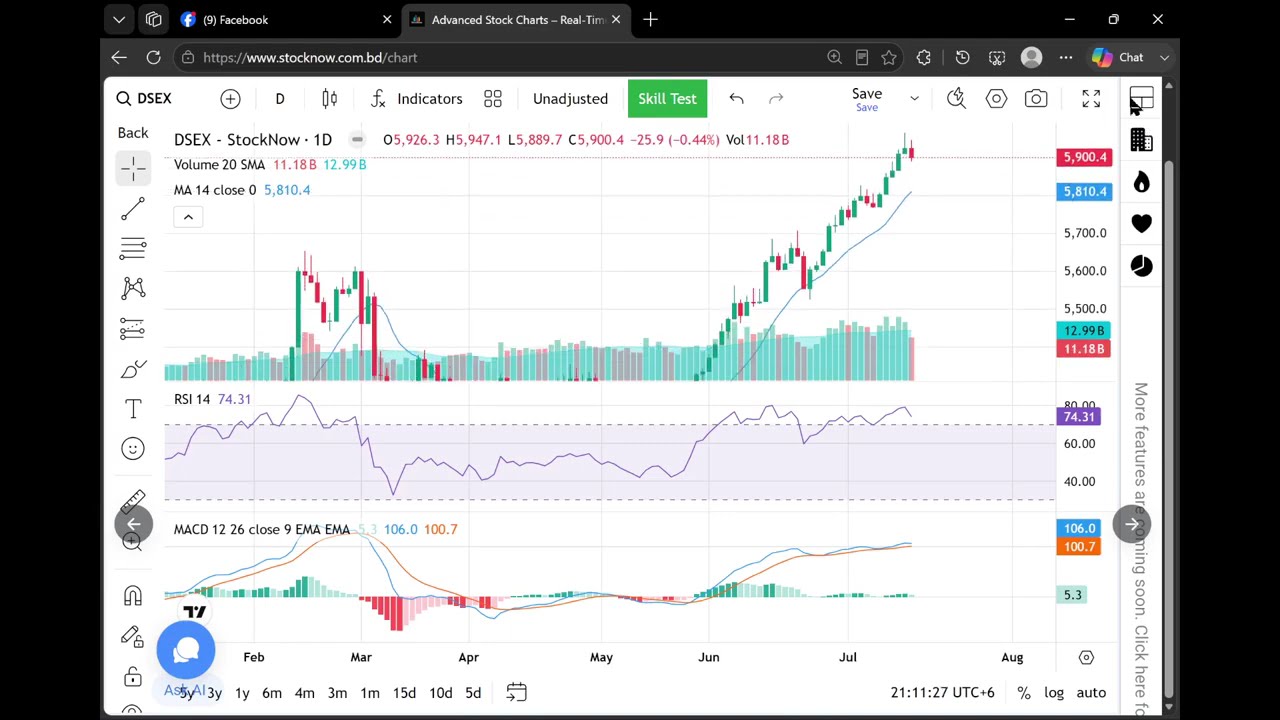Toggle auto scale on price axis

pyautogui.click(x=1091, y=692)
